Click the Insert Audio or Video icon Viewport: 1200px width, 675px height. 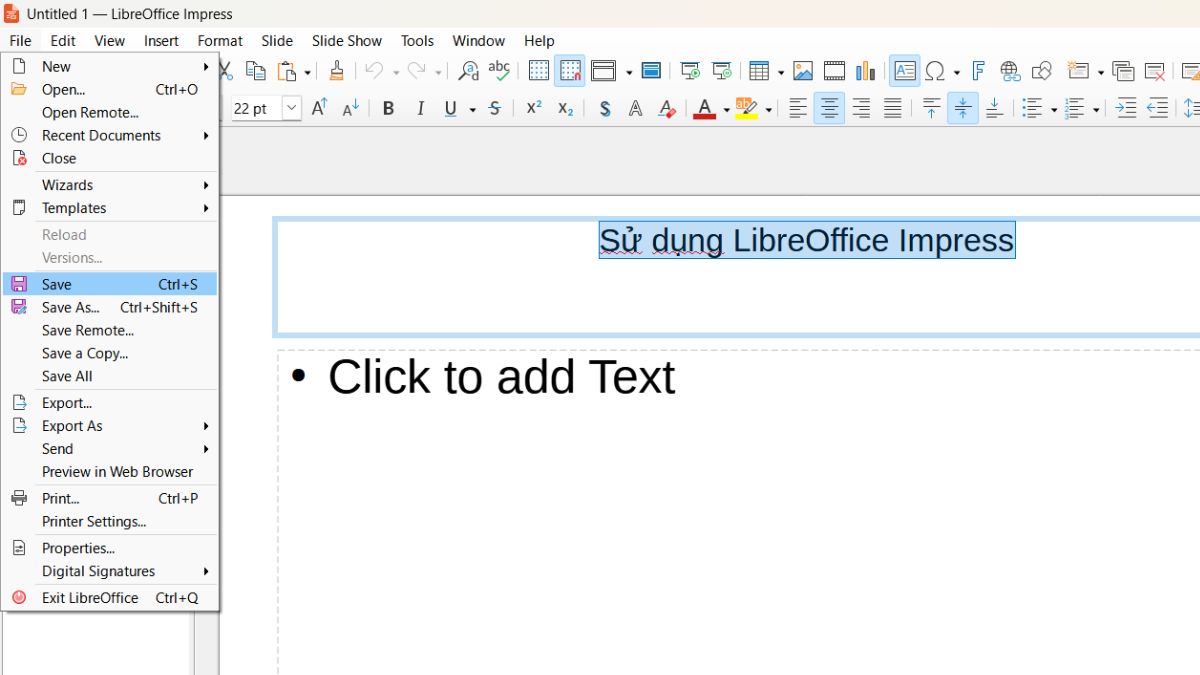834,71
